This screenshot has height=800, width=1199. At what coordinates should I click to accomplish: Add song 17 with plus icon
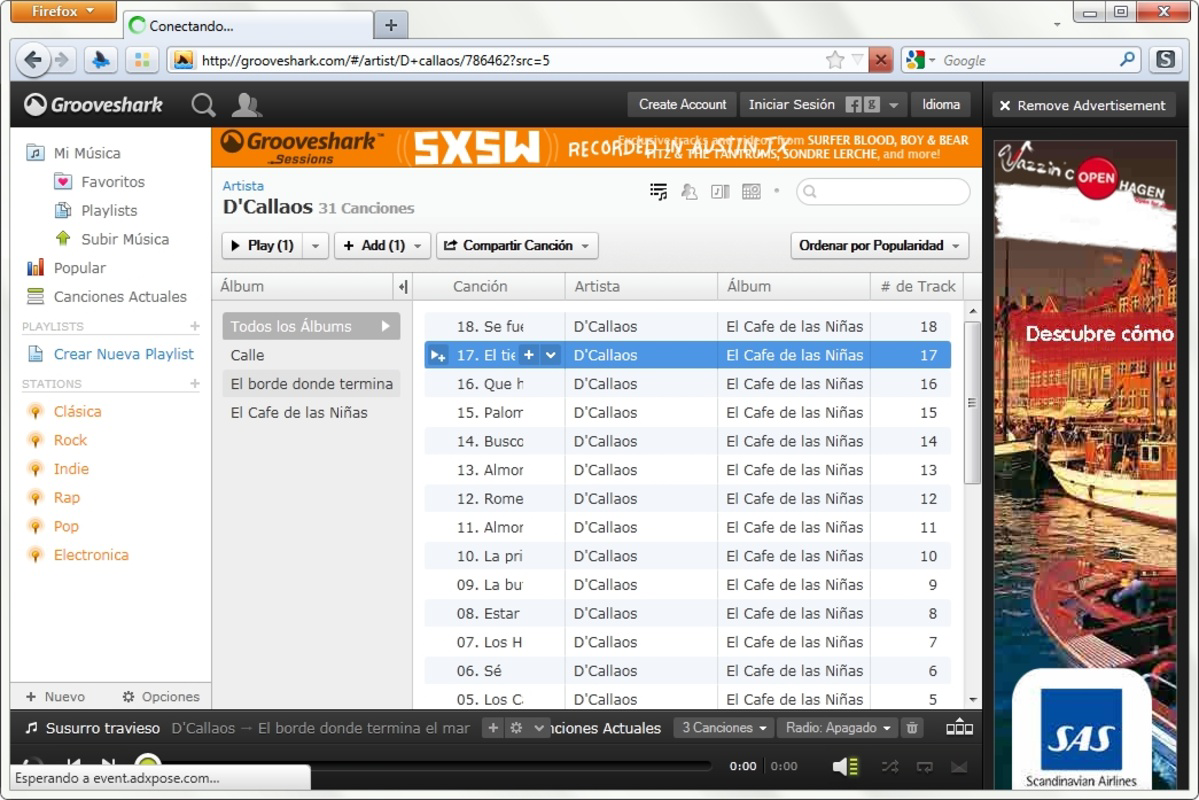528,355
